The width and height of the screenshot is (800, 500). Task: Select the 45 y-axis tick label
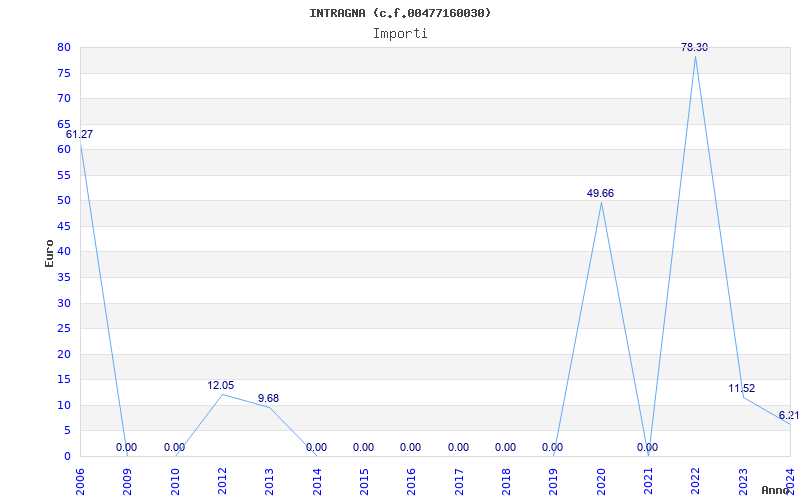64,227
